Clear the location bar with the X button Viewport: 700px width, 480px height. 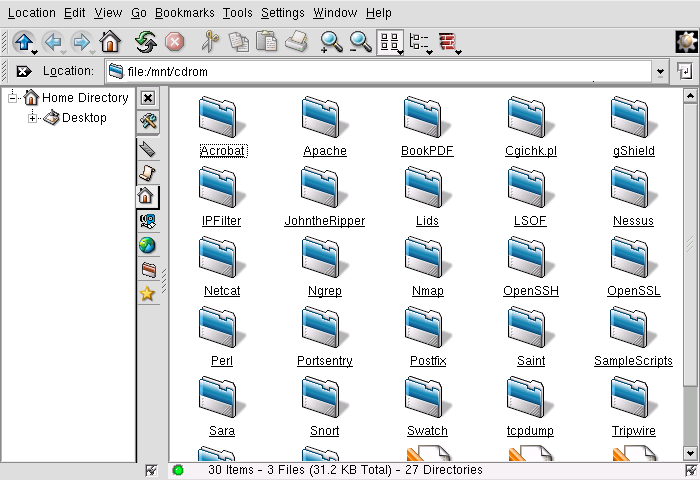(x=23, y=72)
